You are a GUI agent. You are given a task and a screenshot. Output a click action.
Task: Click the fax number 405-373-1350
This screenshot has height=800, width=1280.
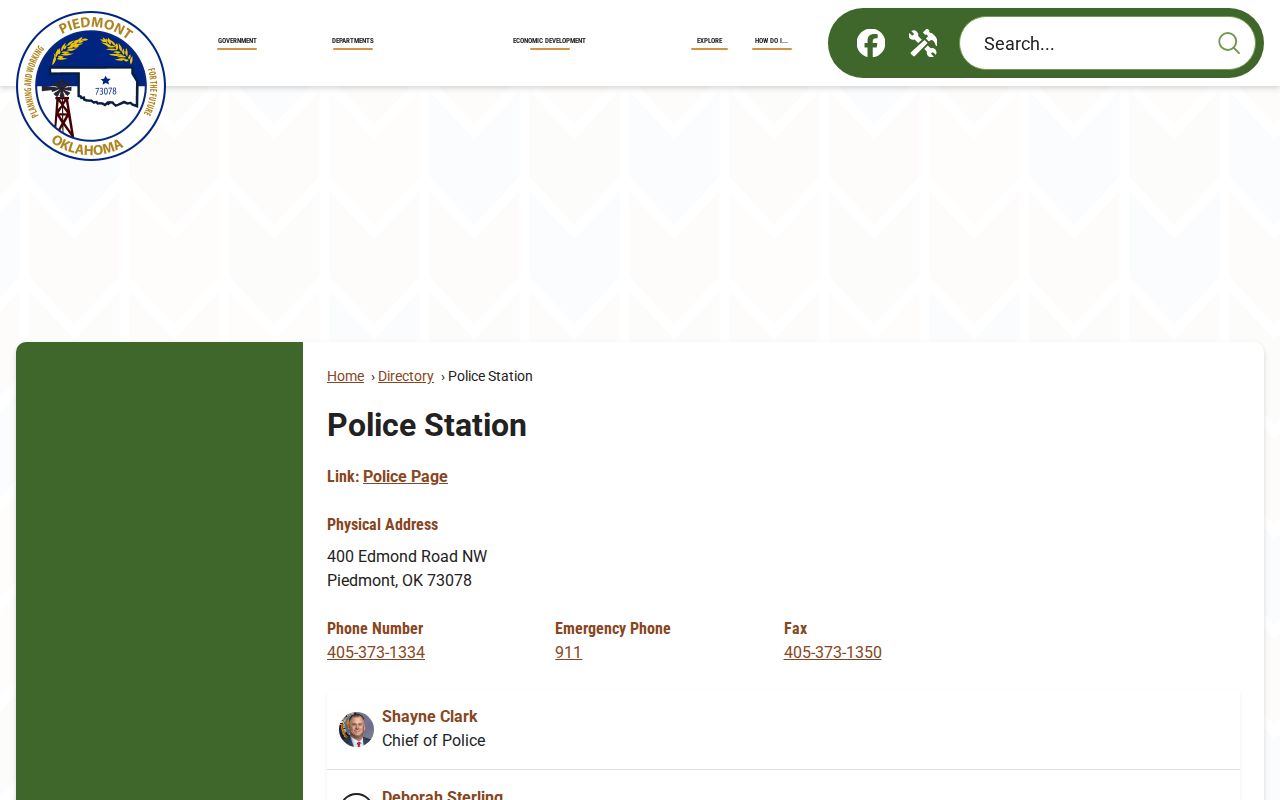click(833, 652)
